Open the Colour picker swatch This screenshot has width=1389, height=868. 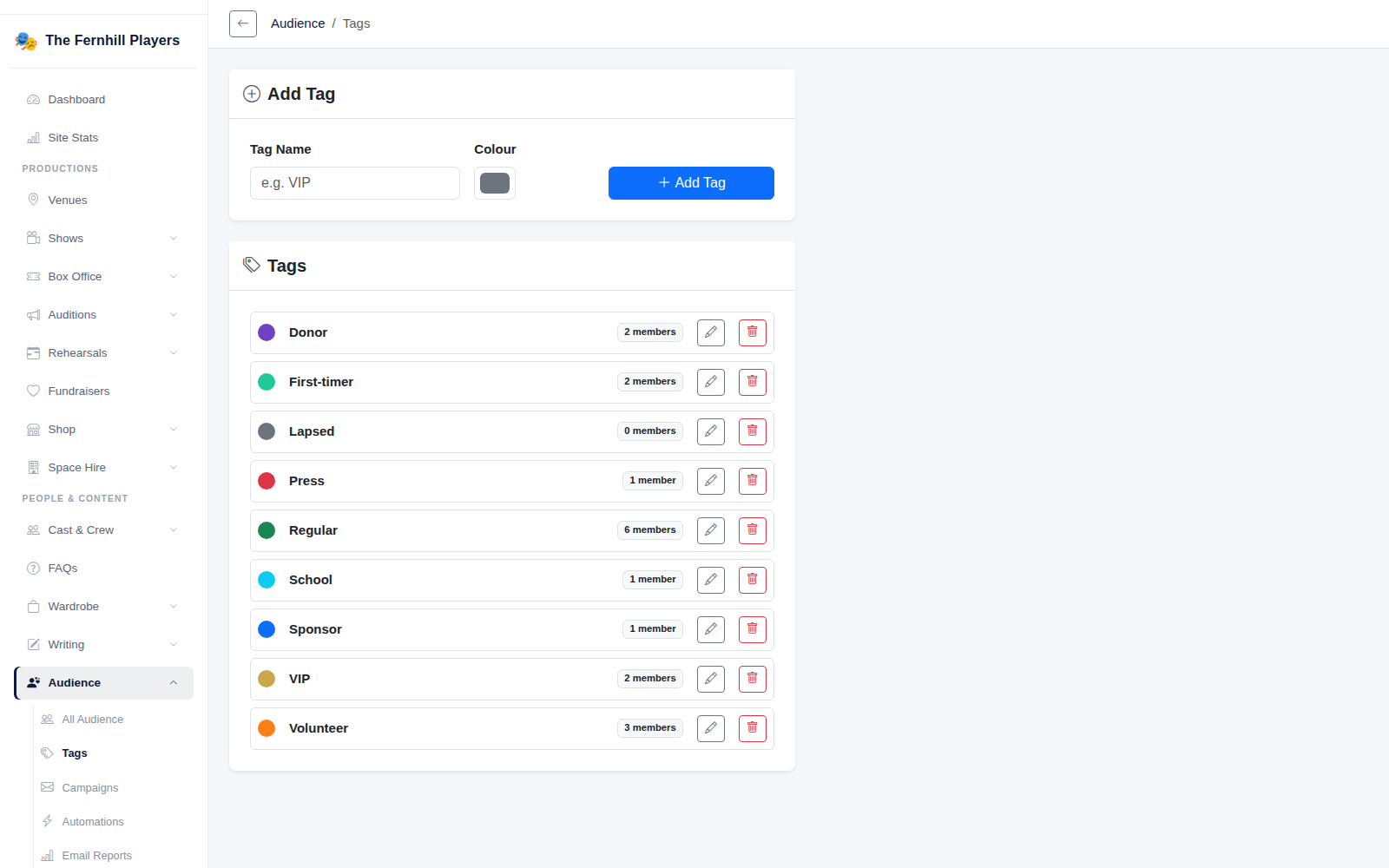click(495, 183)
